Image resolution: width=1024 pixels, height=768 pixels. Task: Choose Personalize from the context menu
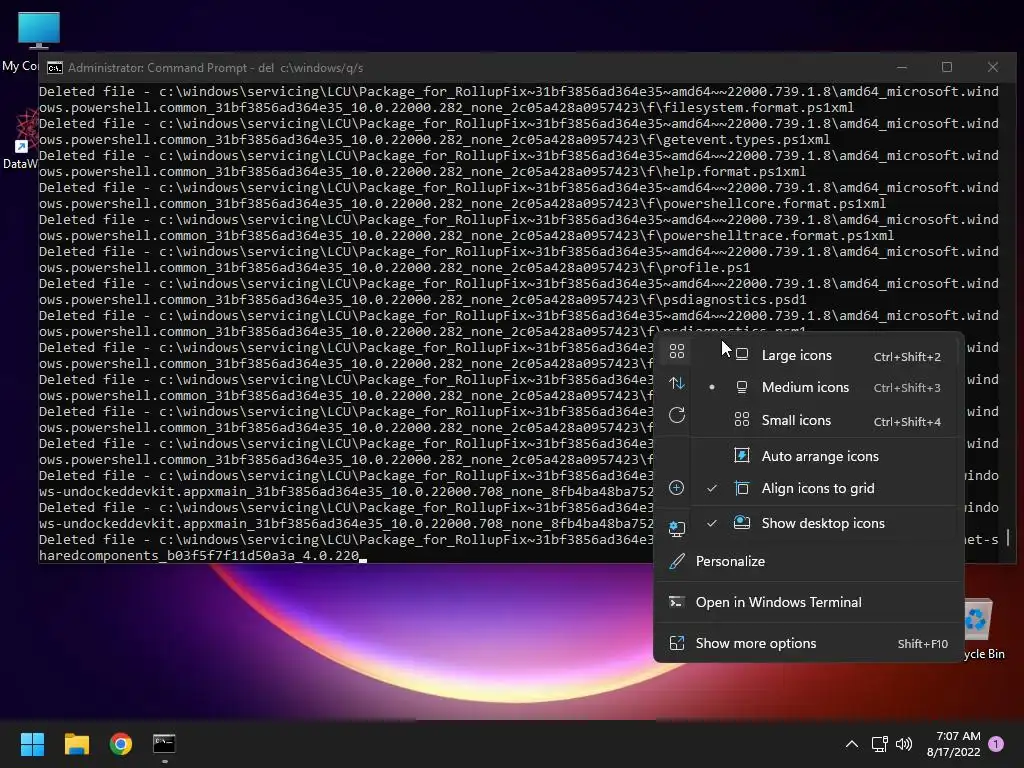pos(808,562)
